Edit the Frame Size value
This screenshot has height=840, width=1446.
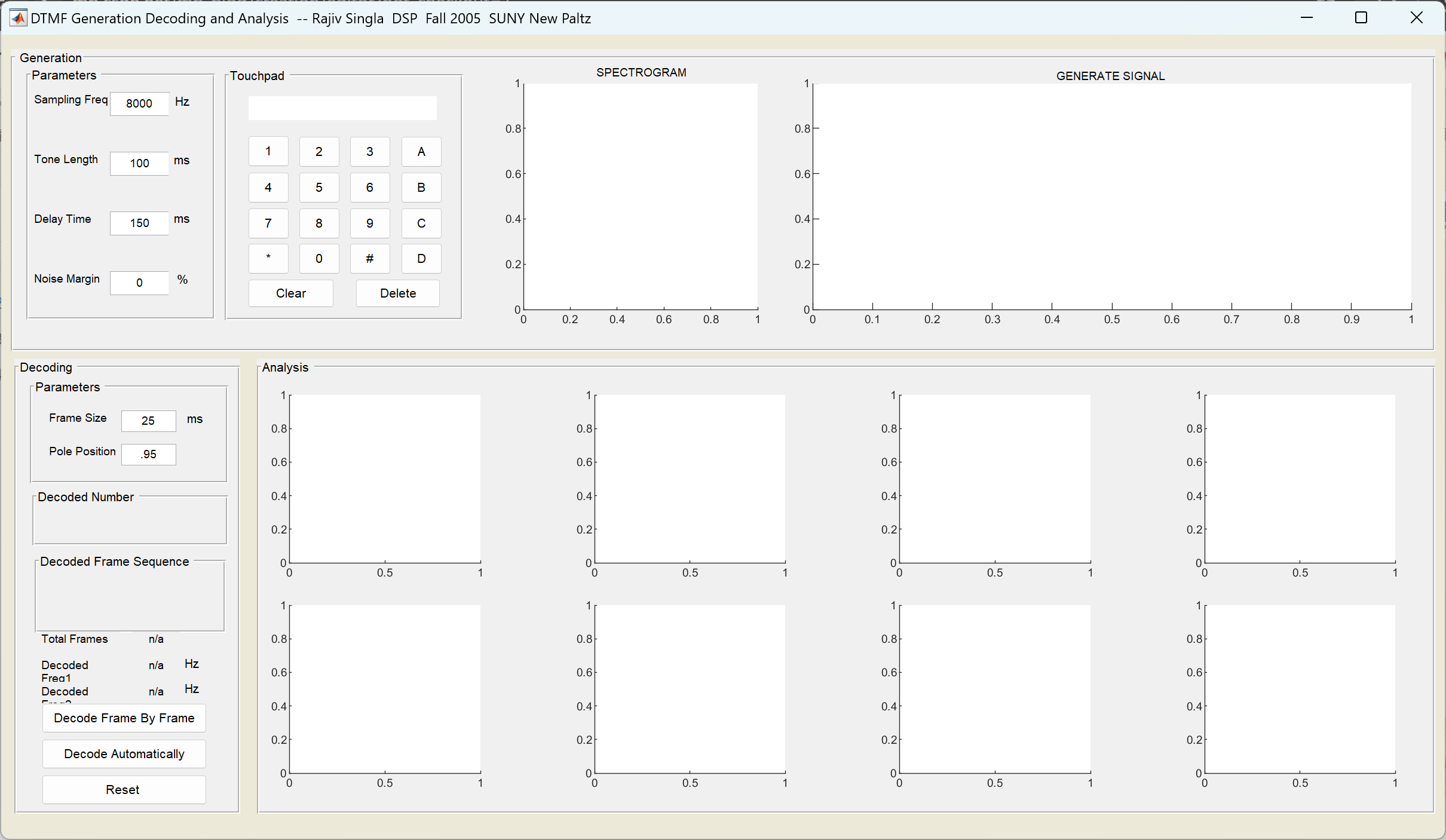coord(148,421)
